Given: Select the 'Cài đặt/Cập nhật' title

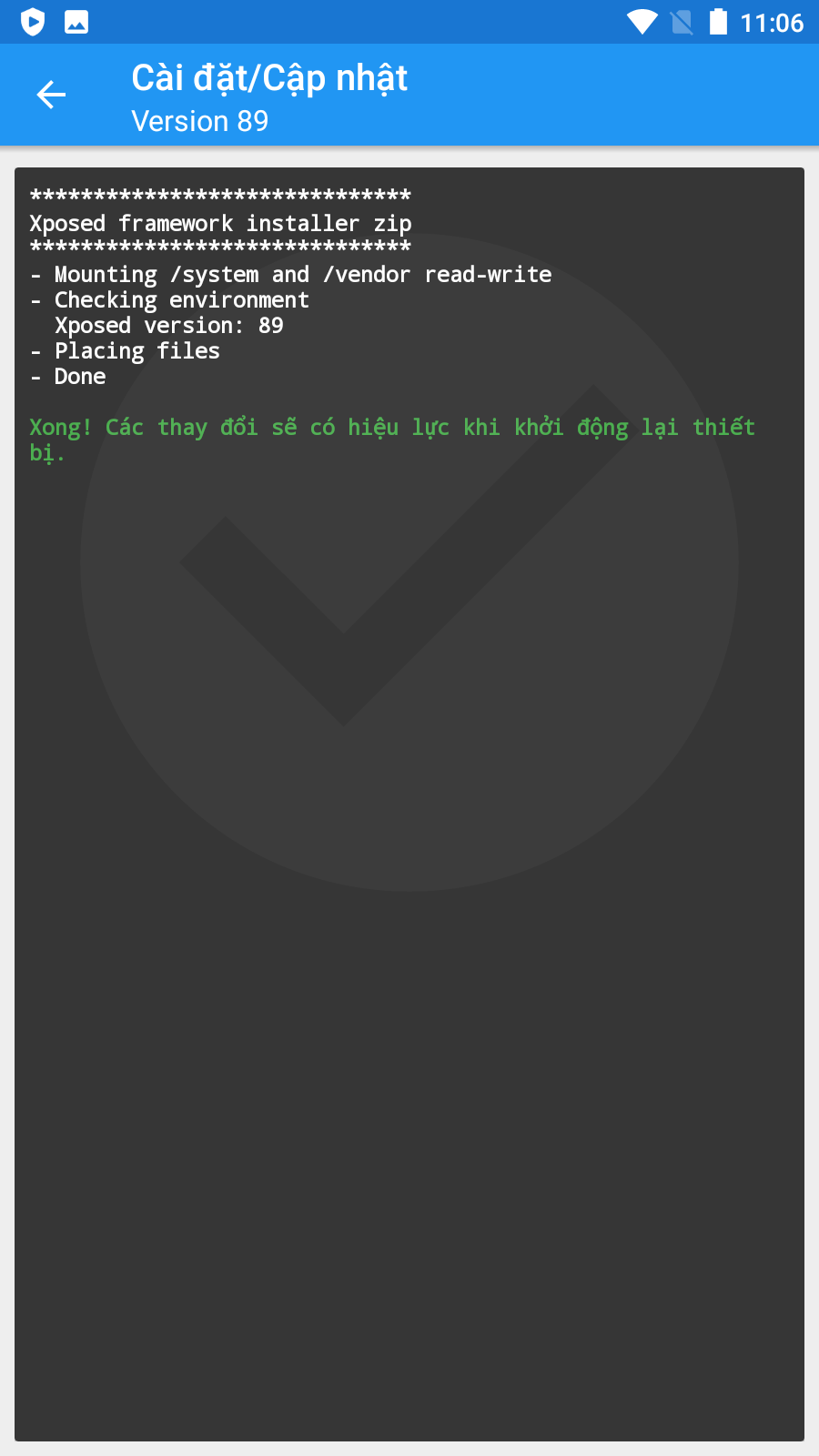Looking at the screenshot, I should tap(269, 79).
